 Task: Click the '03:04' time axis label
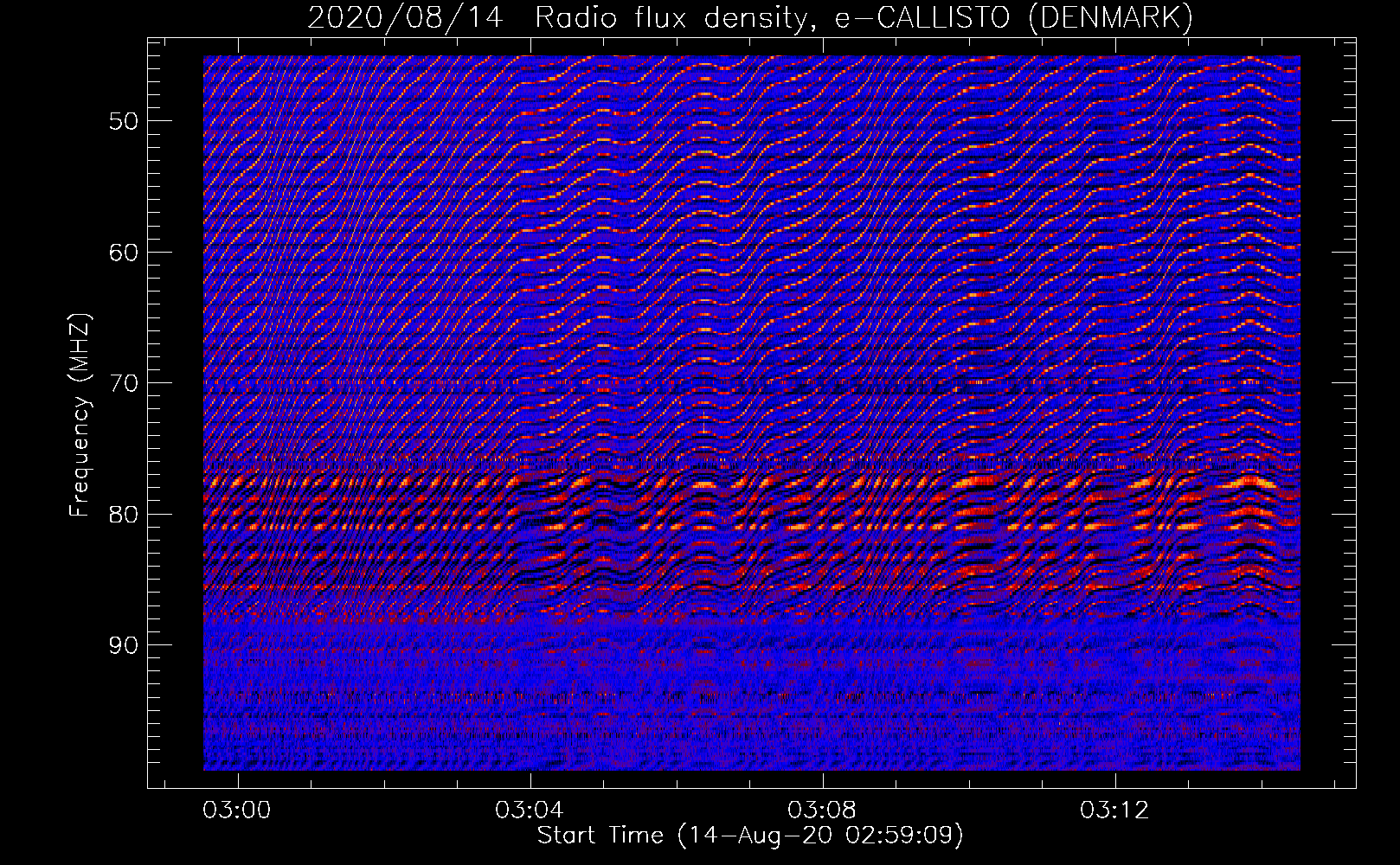[530, 810]
